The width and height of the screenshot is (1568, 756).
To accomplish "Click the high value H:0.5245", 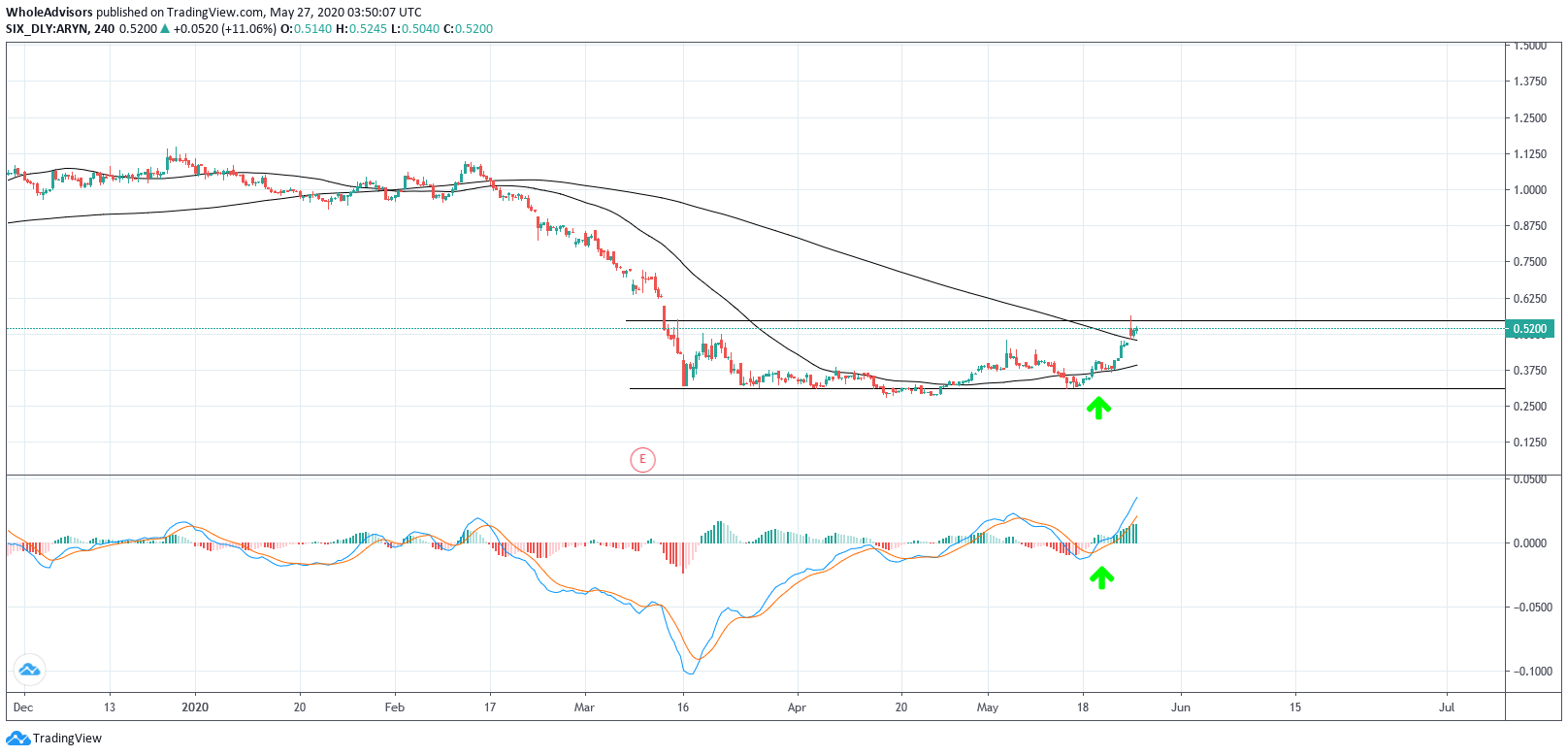I will click(362, 29).
